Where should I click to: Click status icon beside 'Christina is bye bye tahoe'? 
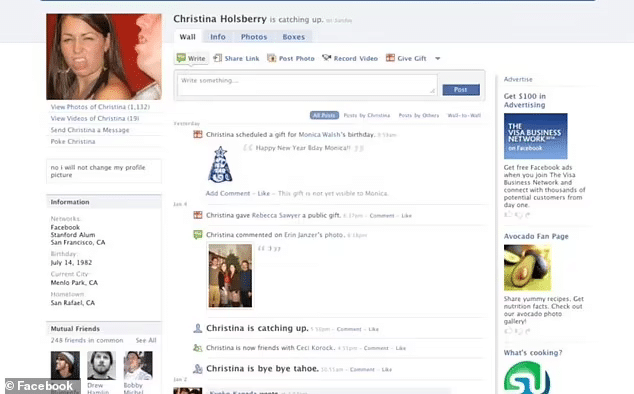click(198, 369)
